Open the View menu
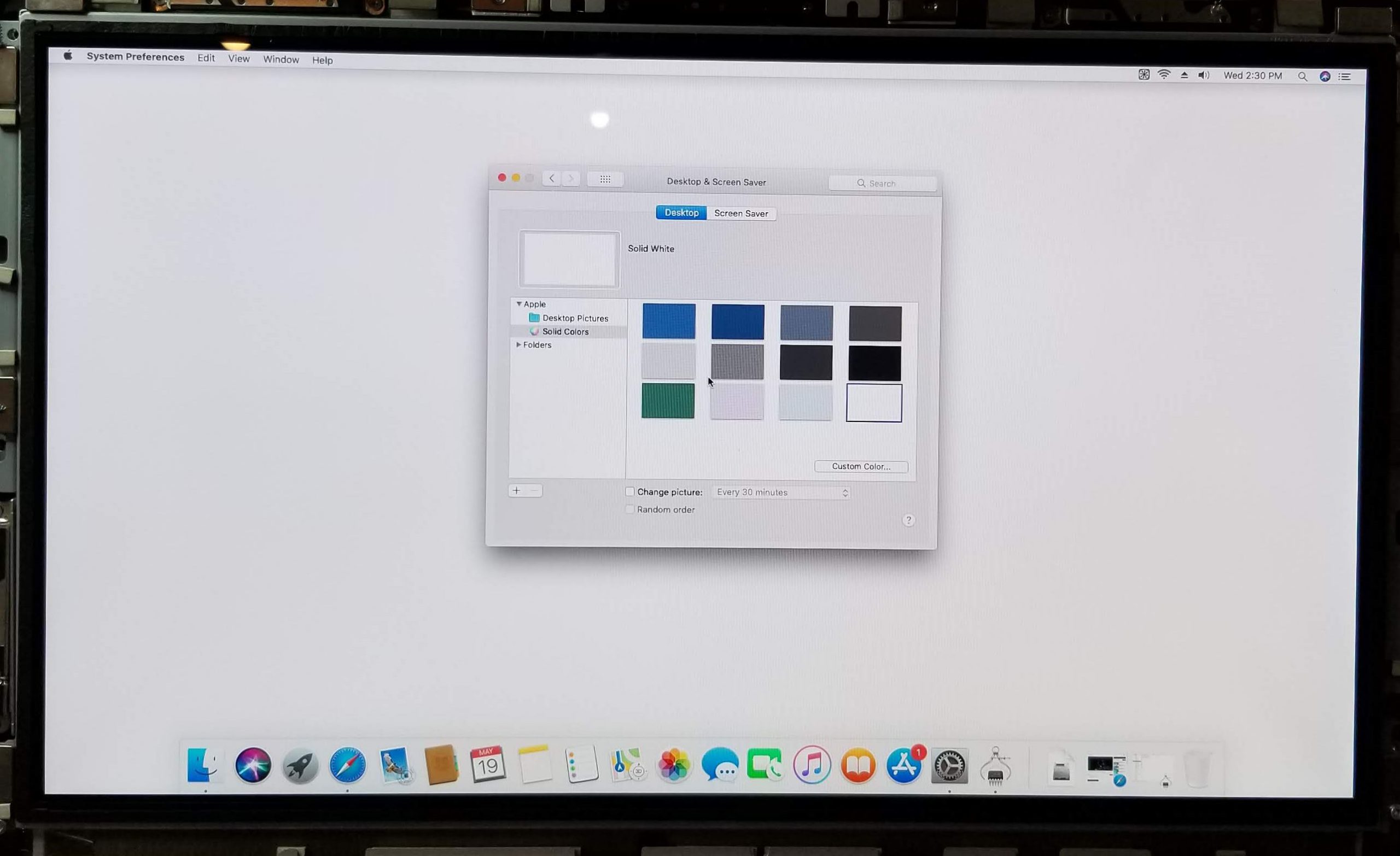The image size is (1400, 856). 238,58
